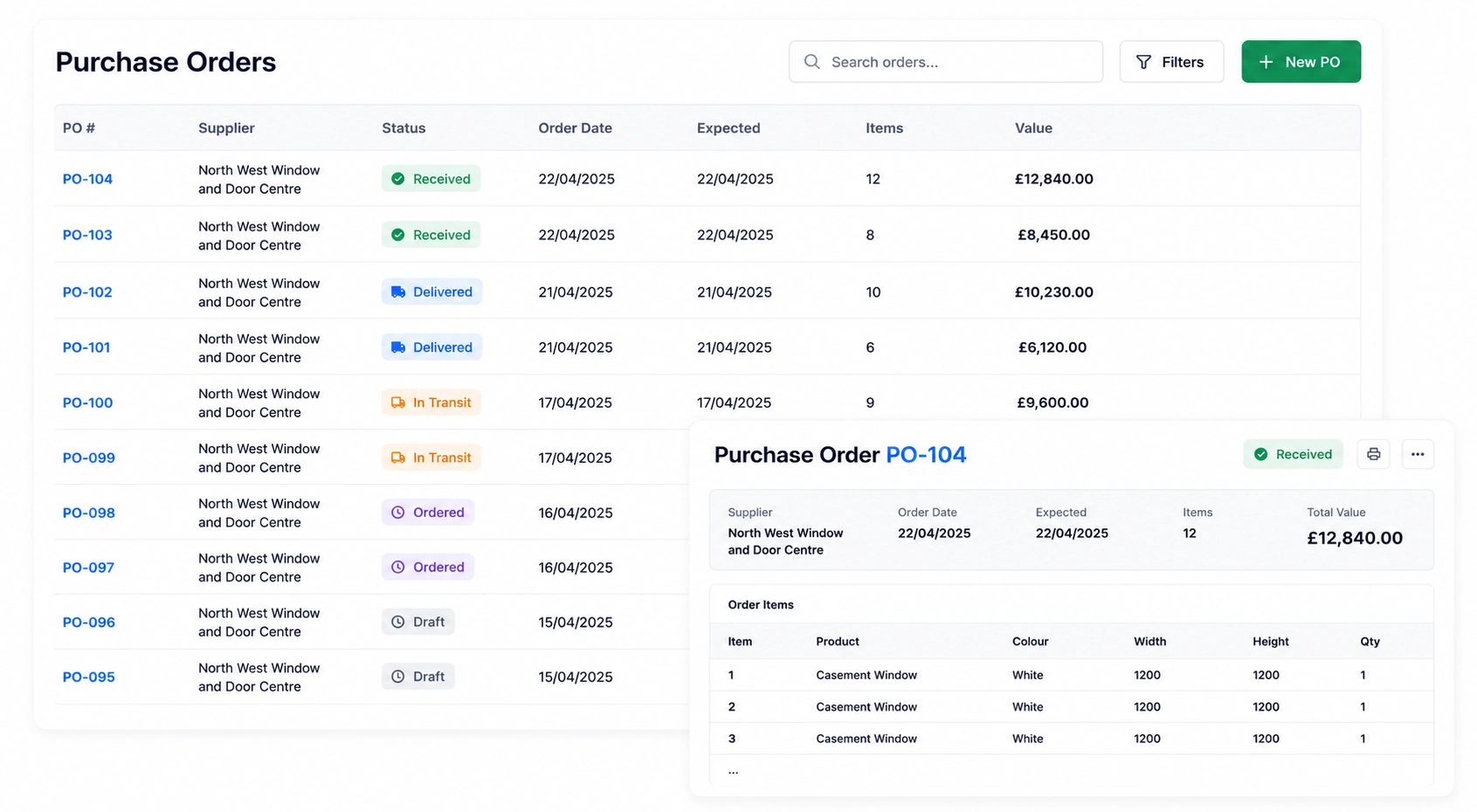Image resolution: width=1477 pixels, height=812 pixels.
Task: Sort by the Expected column header
Action: [728, 128]
